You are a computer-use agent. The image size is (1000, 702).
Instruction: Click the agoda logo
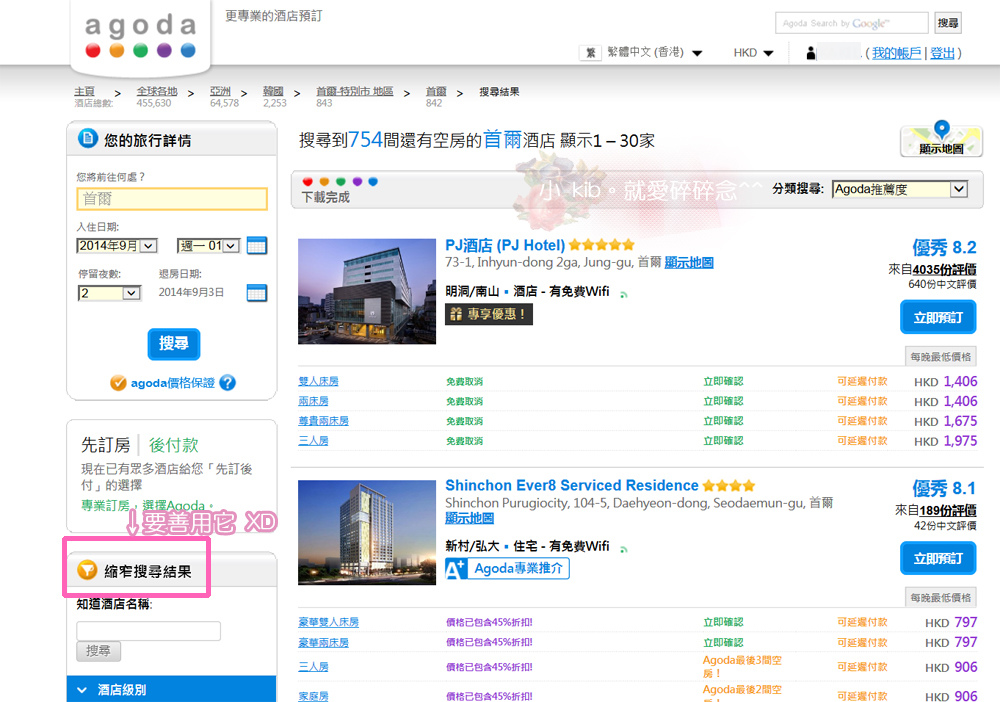[x=140, y=36]
